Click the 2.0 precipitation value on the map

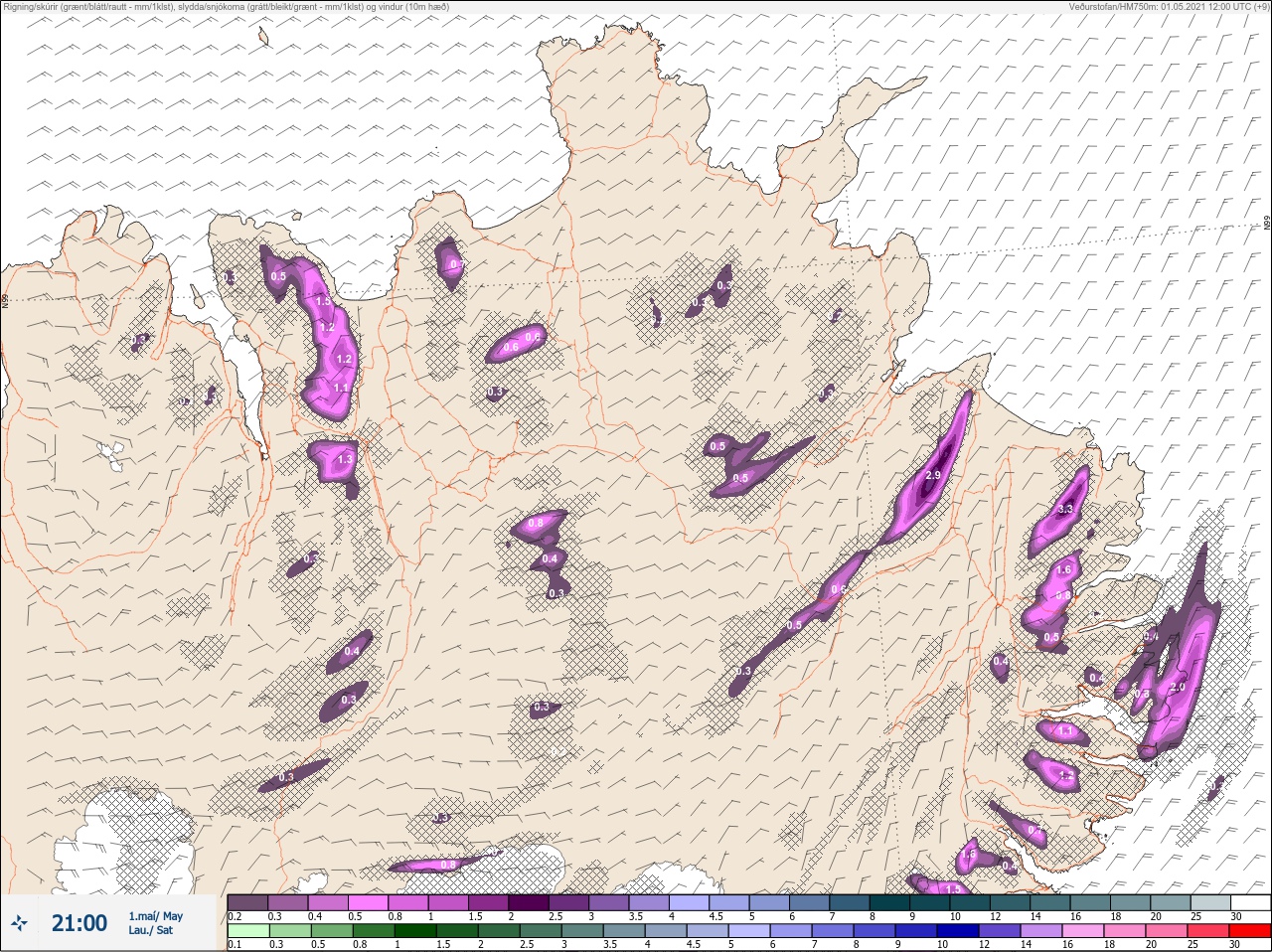coord(1179,687)
